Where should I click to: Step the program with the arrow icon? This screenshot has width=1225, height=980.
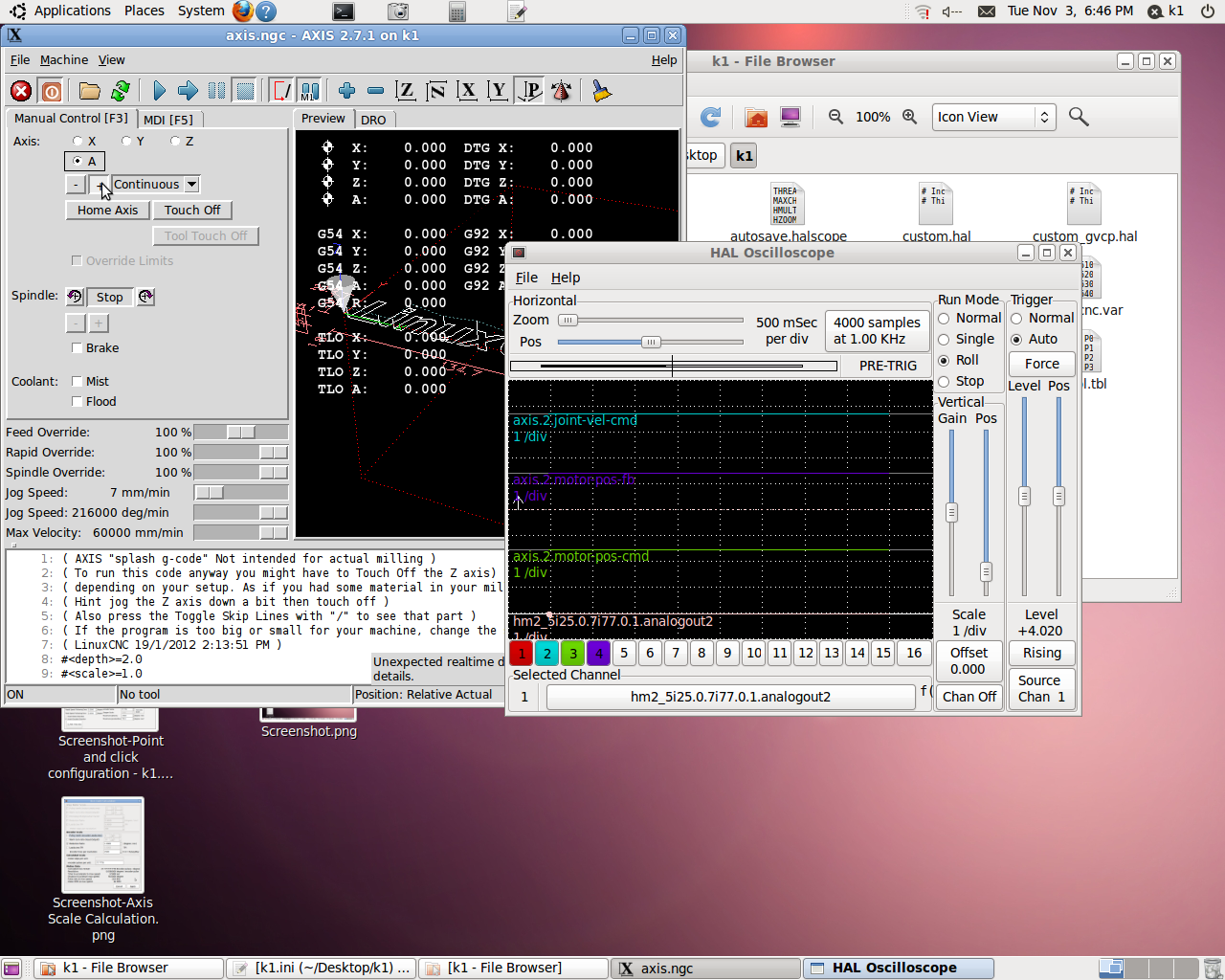tap(188, 91)
